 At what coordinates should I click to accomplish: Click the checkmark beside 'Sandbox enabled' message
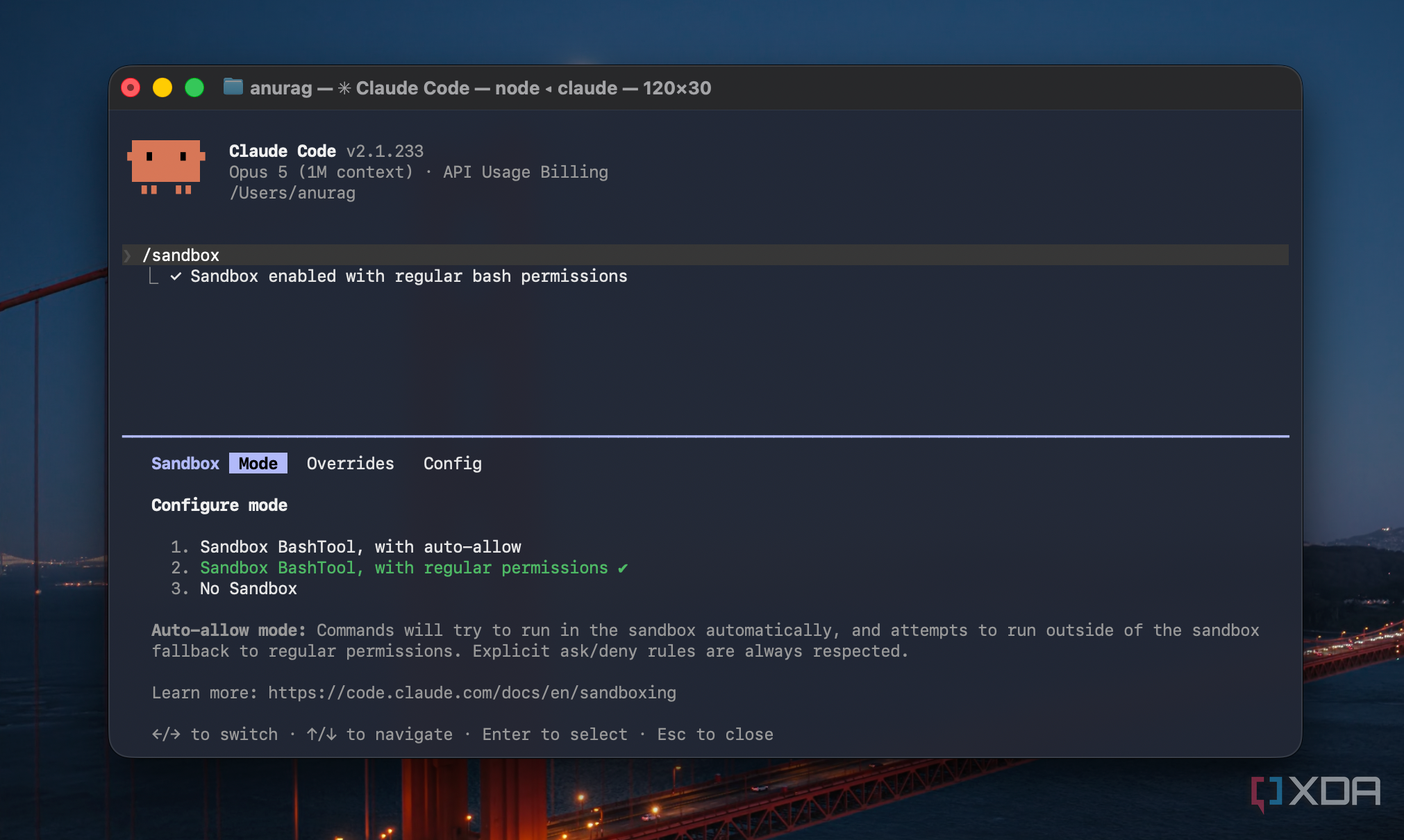(x=176, y=276)
